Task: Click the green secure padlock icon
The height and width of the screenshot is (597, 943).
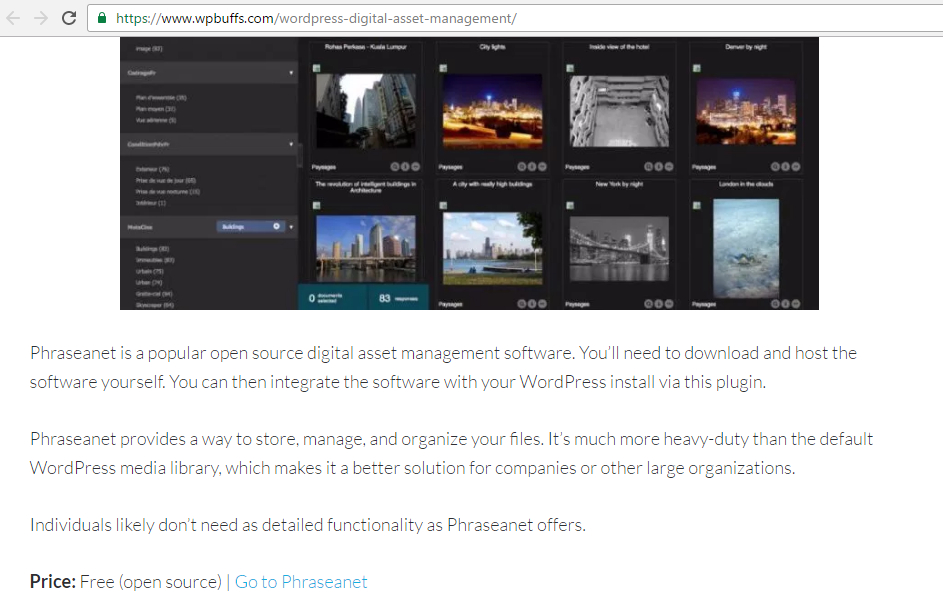Action: [x=103, y=19]
